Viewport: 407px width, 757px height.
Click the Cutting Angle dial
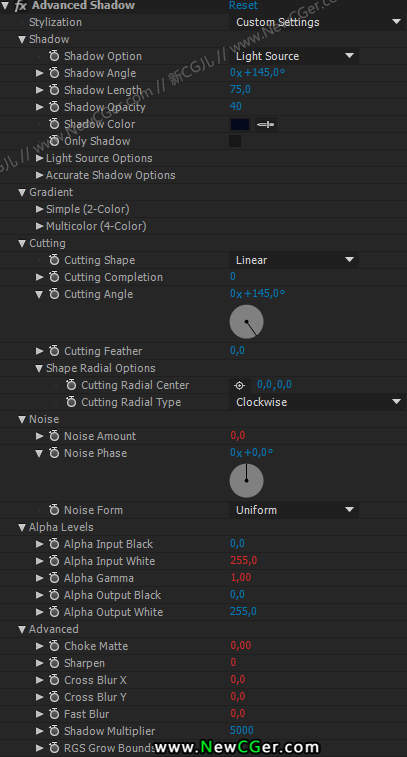246,322
